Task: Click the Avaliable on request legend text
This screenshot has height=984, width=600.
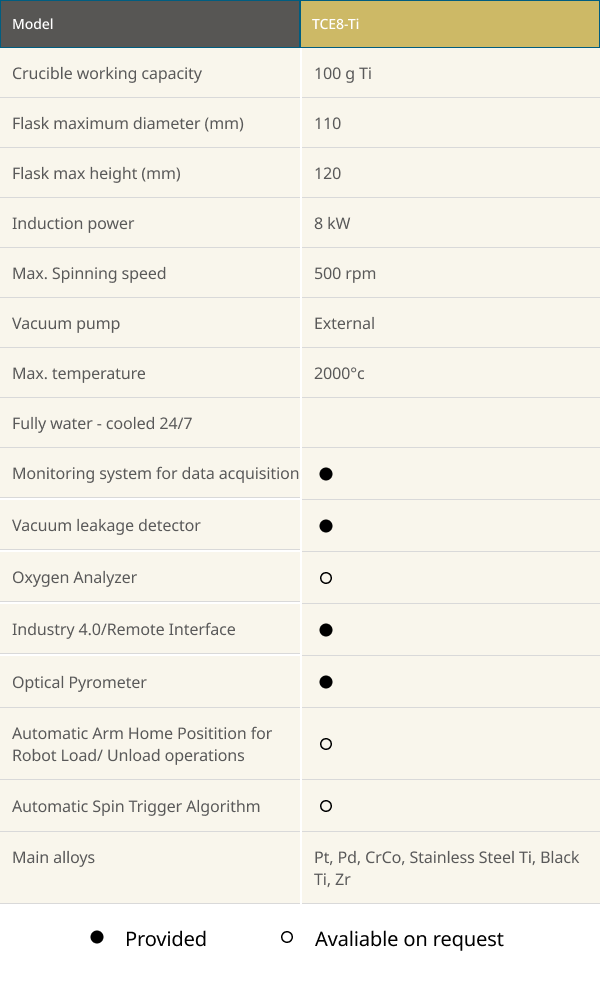Action: 409,939
